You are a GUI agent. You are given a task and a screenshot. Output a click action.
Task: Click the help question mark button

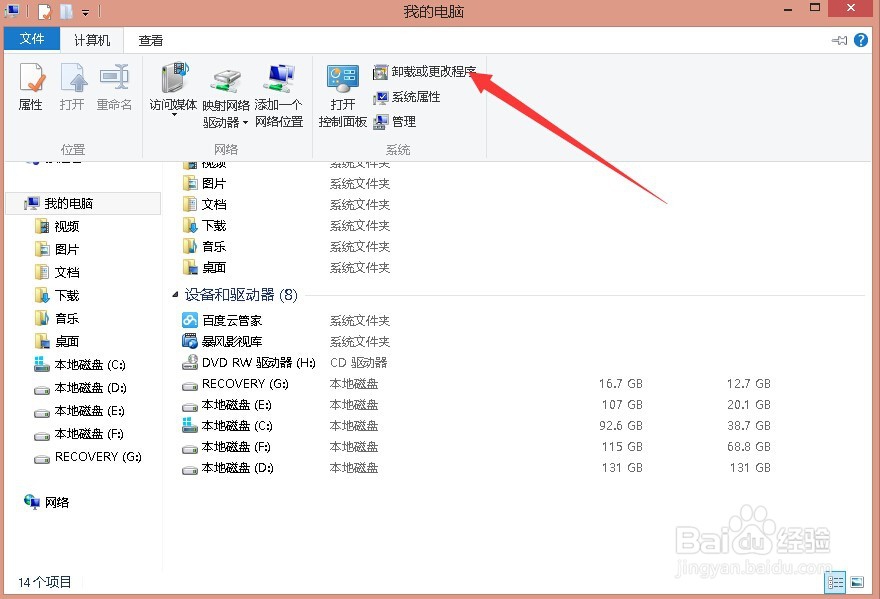(x=862, y=39)
